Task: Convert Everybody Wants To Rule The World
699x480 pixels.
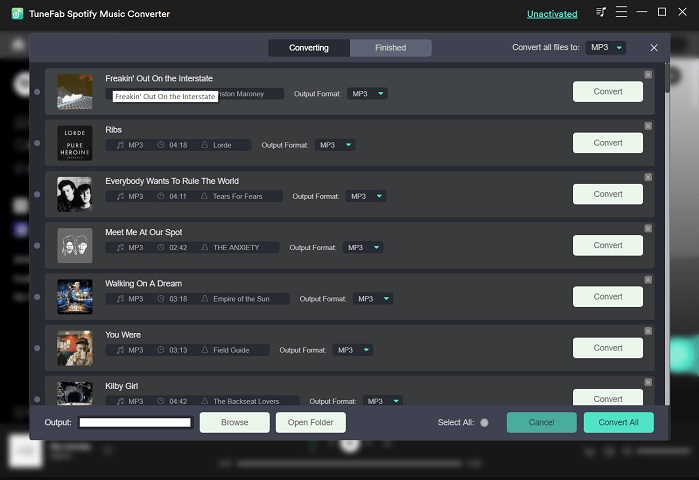Action: 608,194
